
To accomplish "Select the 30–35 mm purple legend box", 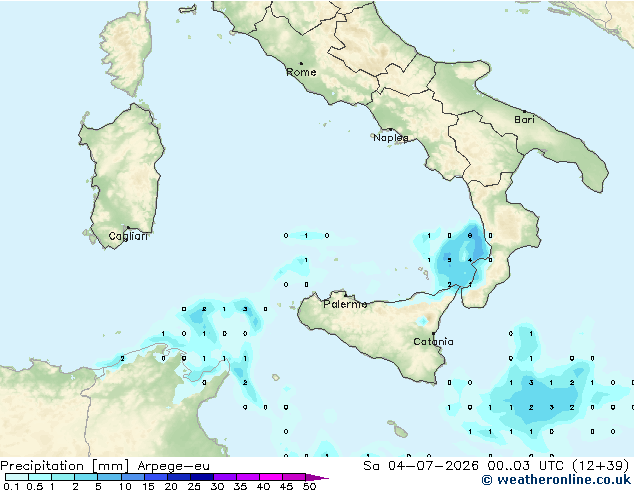I will click(225, 477).
